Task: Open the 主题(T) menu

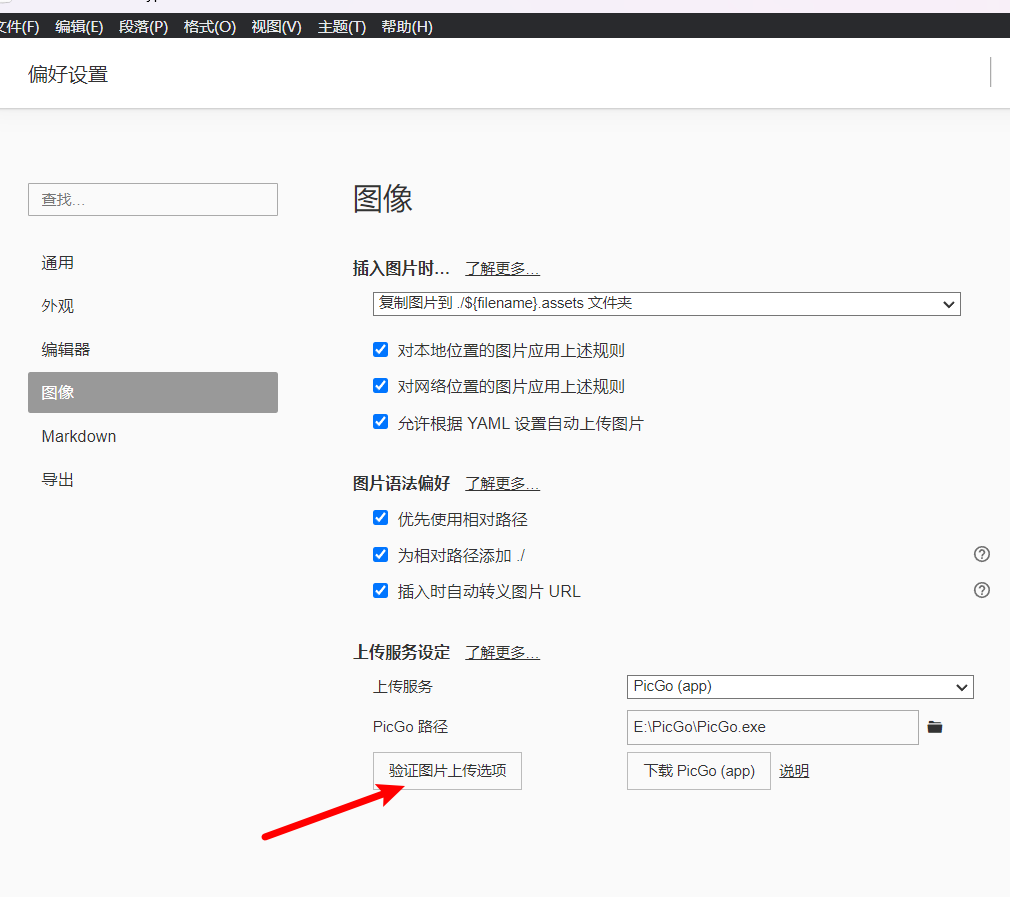Action: pos(341,27)
